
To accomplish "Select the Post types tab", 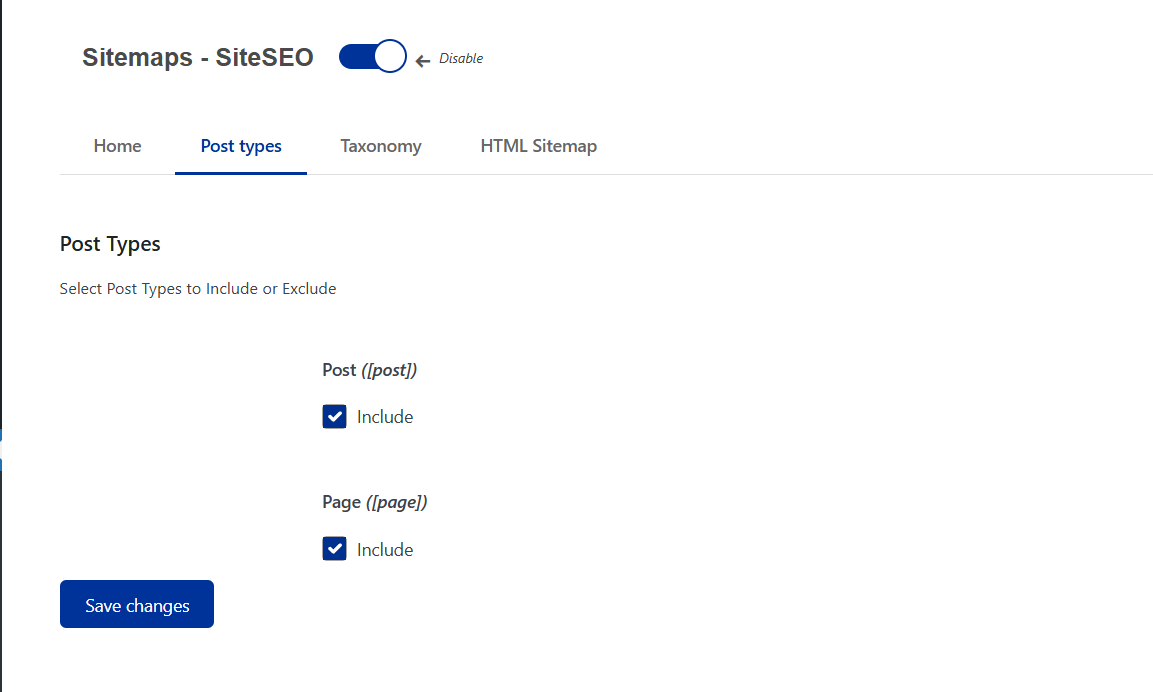I will coord(241,146).
